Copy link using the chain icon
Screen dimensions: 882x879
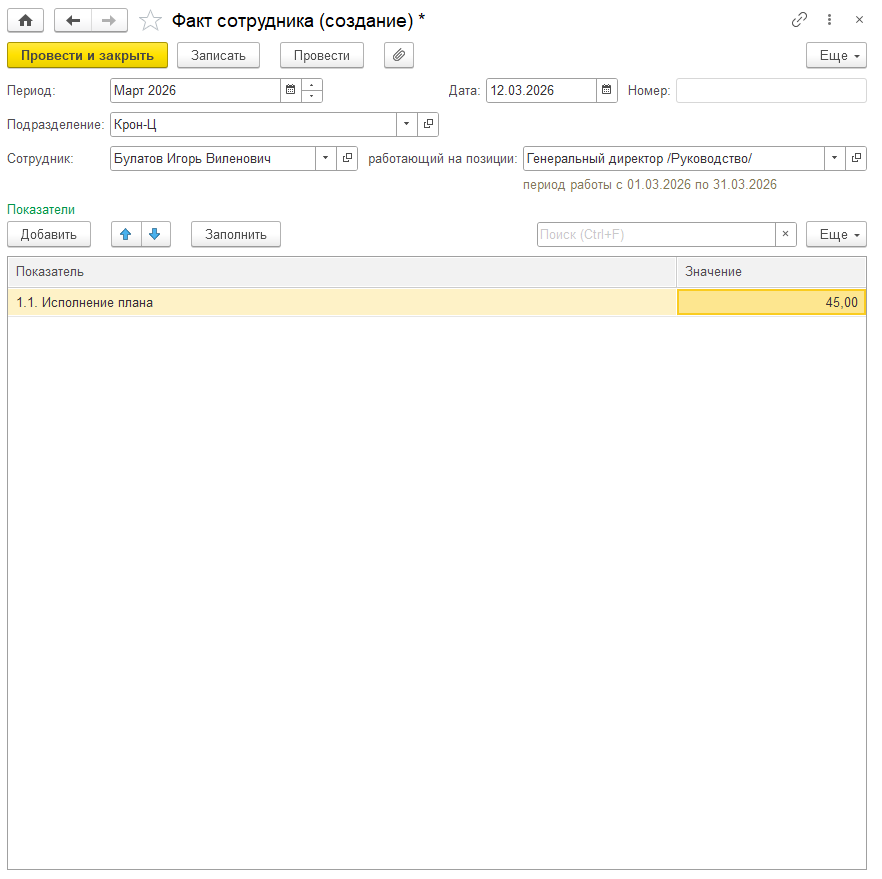[x=799, y=20]
